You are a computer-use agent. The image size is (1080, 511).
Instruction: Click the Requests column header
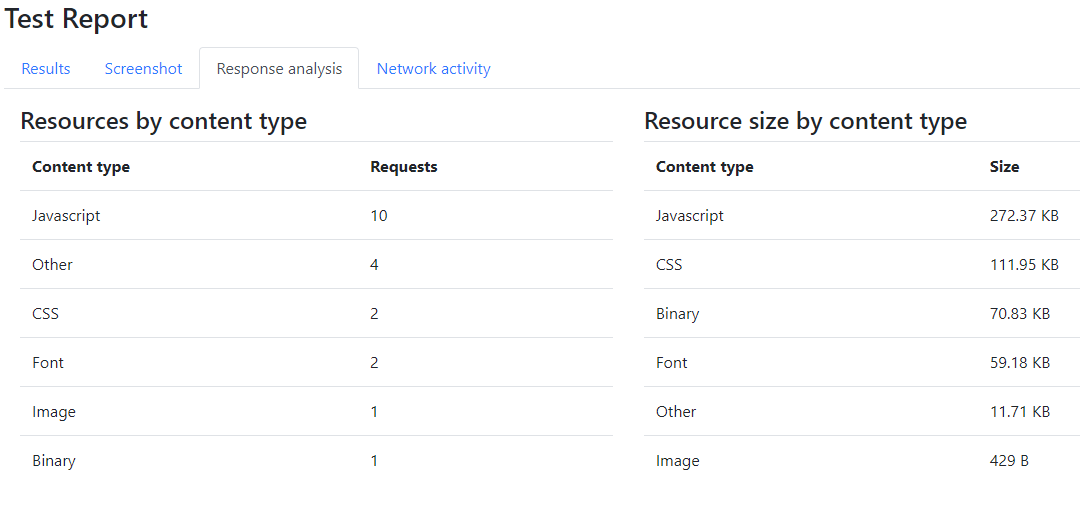point(404,167)
